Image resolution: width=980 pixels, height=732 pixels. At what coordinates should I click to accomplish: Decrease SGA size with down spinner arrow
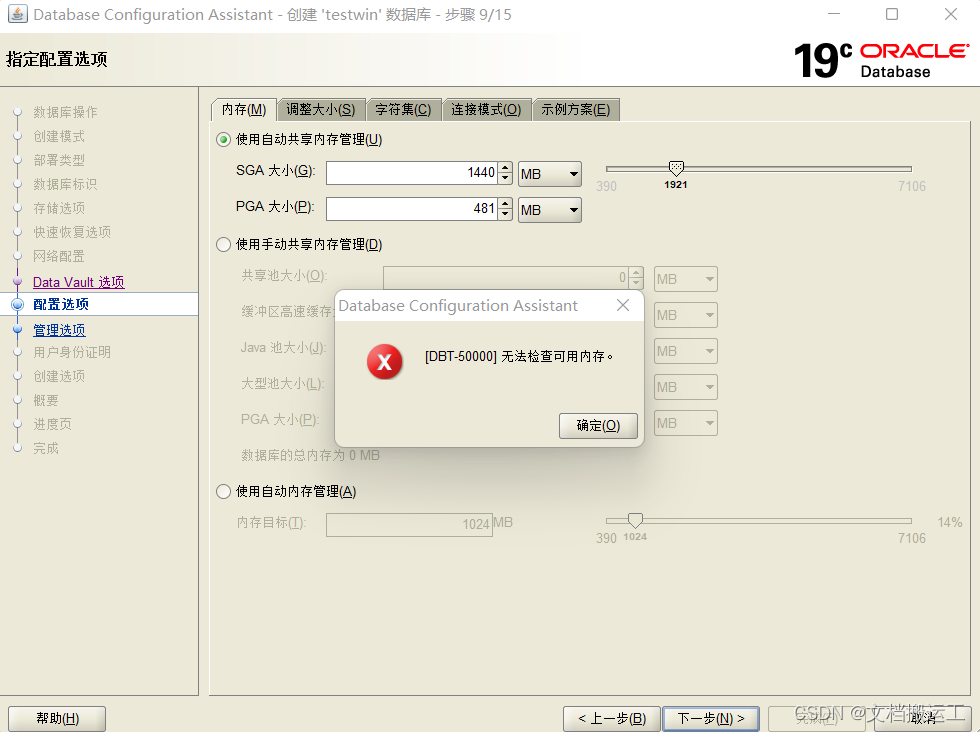(506, 178)
